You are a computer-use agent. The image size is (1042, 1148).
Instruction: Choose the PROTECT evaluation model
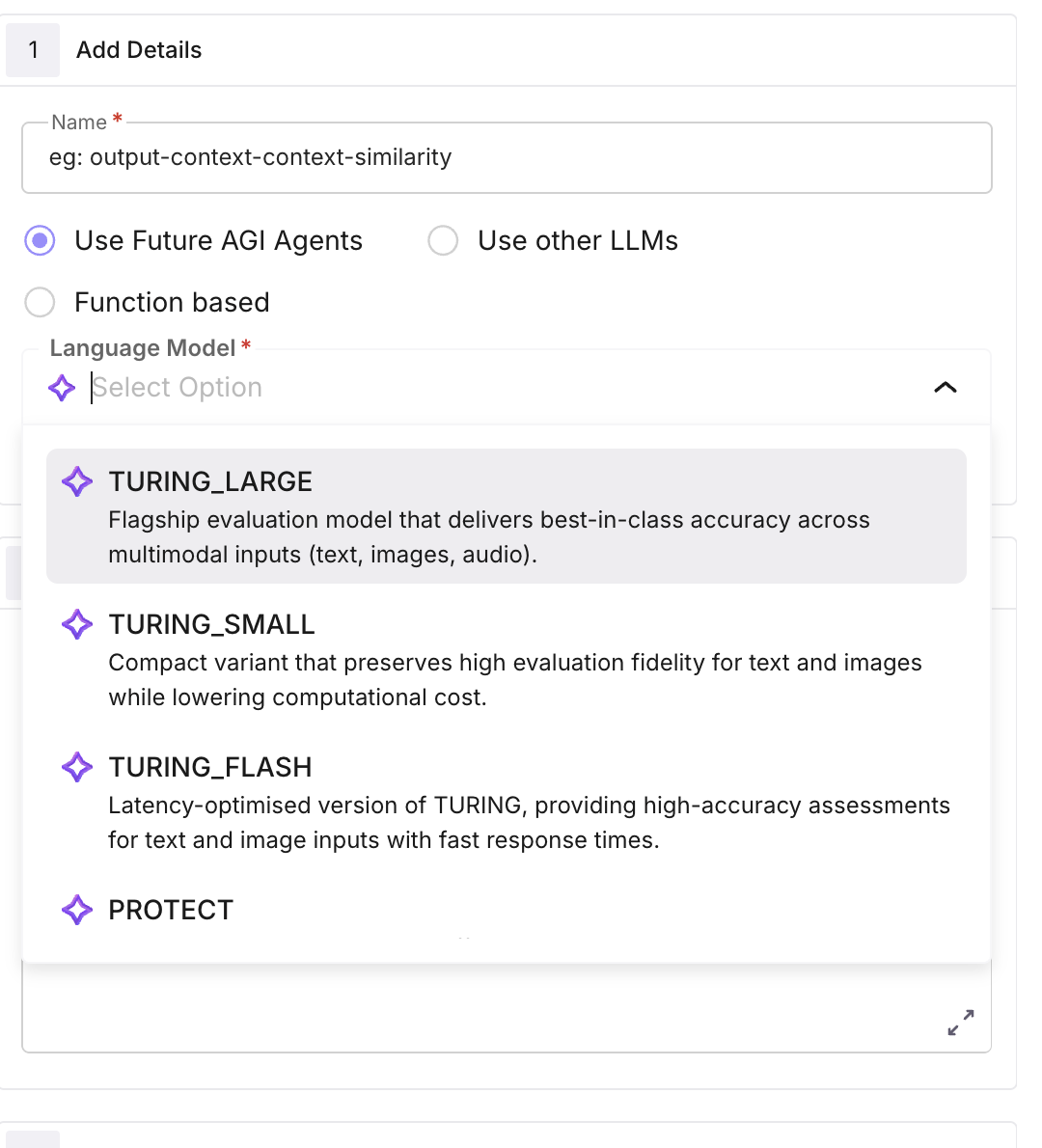pyautogui.click(x=170, y=910)
